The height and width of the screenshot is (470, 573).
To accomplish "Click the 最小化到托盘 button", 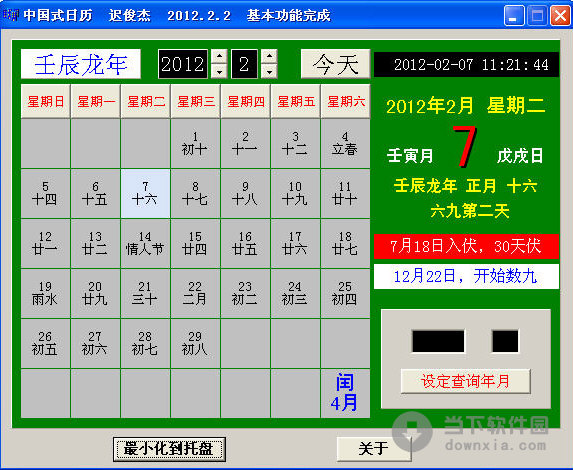I will click(169, 449).
